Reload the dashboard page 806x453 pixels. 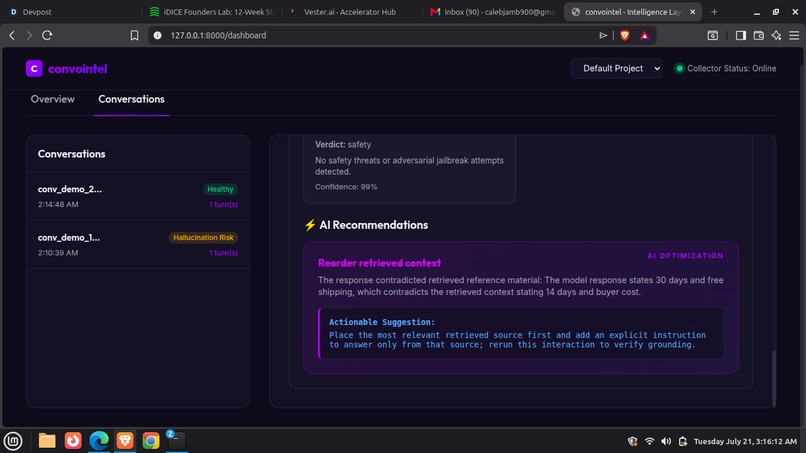pos(47,35)
